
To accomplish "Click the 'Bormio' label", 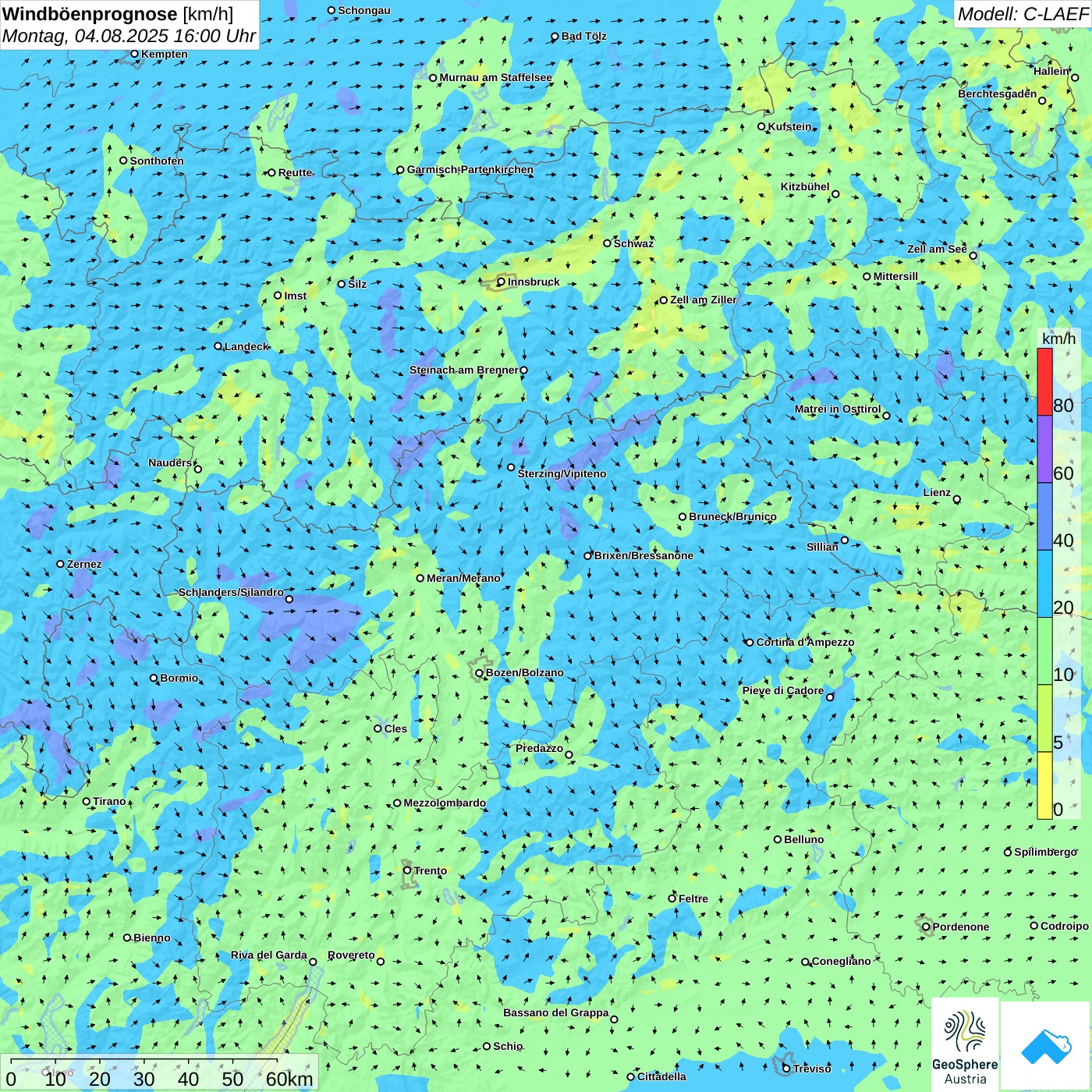I will coord(179,678).
